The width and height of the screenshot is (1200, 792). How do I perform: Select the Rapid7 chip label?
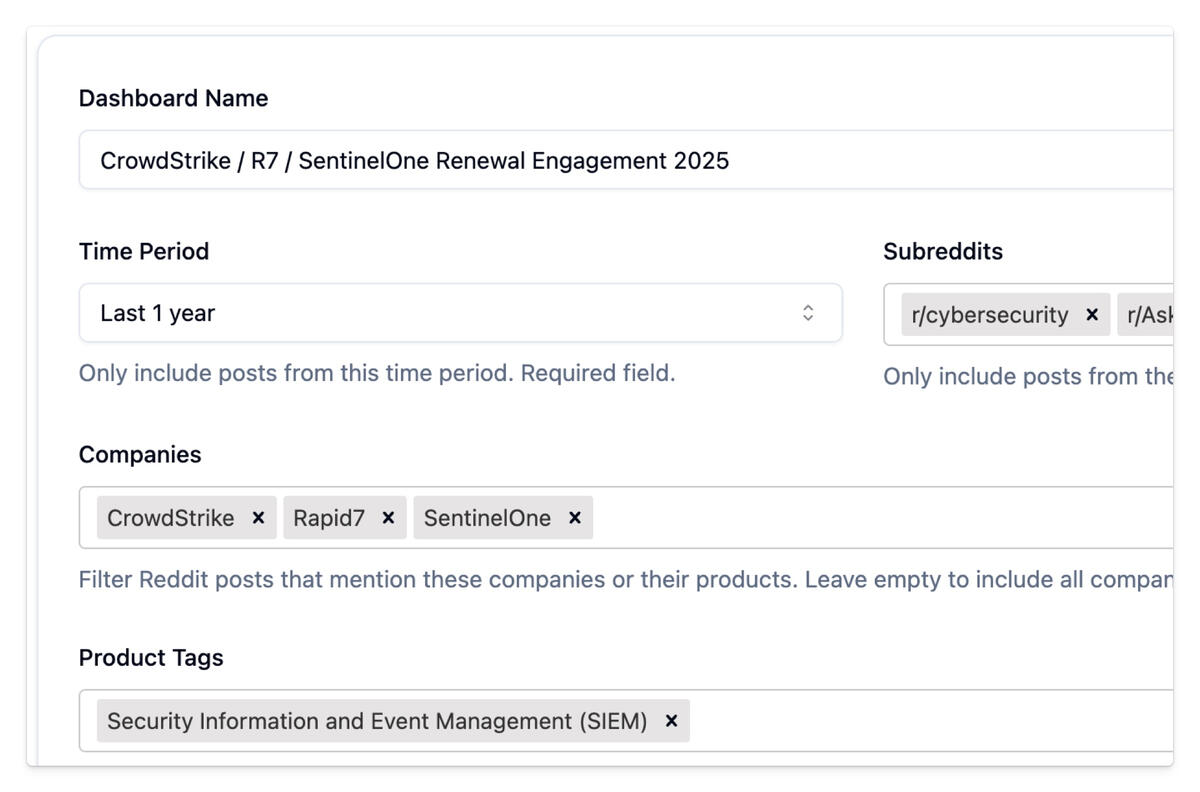(x=329, y=518)
